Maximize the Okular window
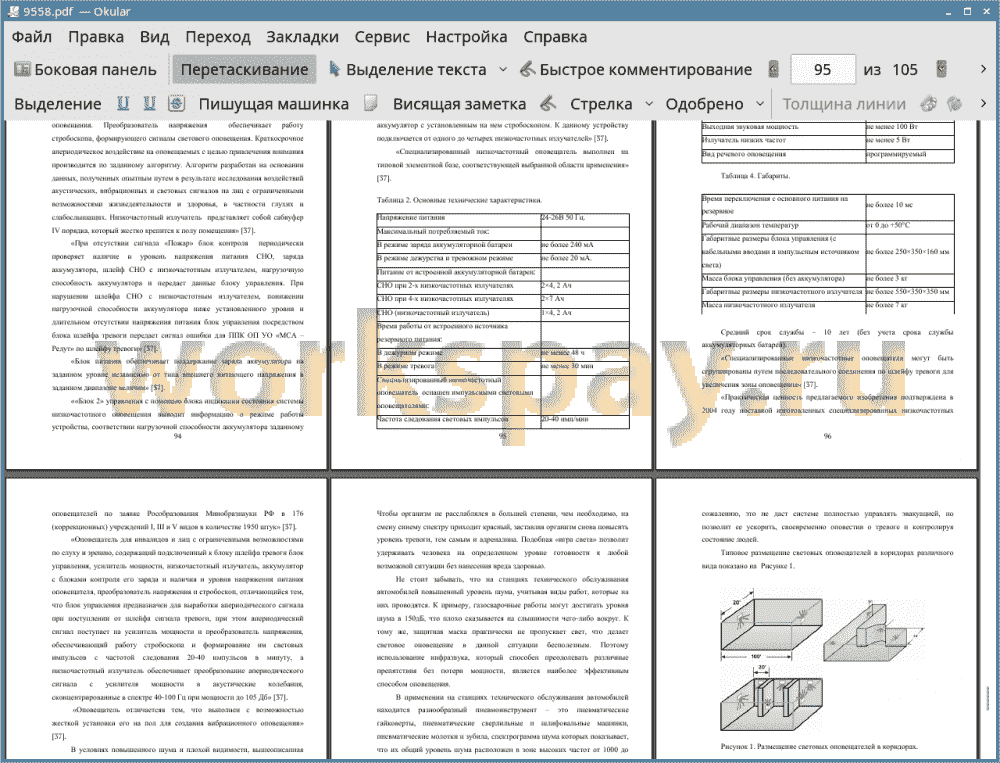The image size is (1000, 763). point(967,11)
